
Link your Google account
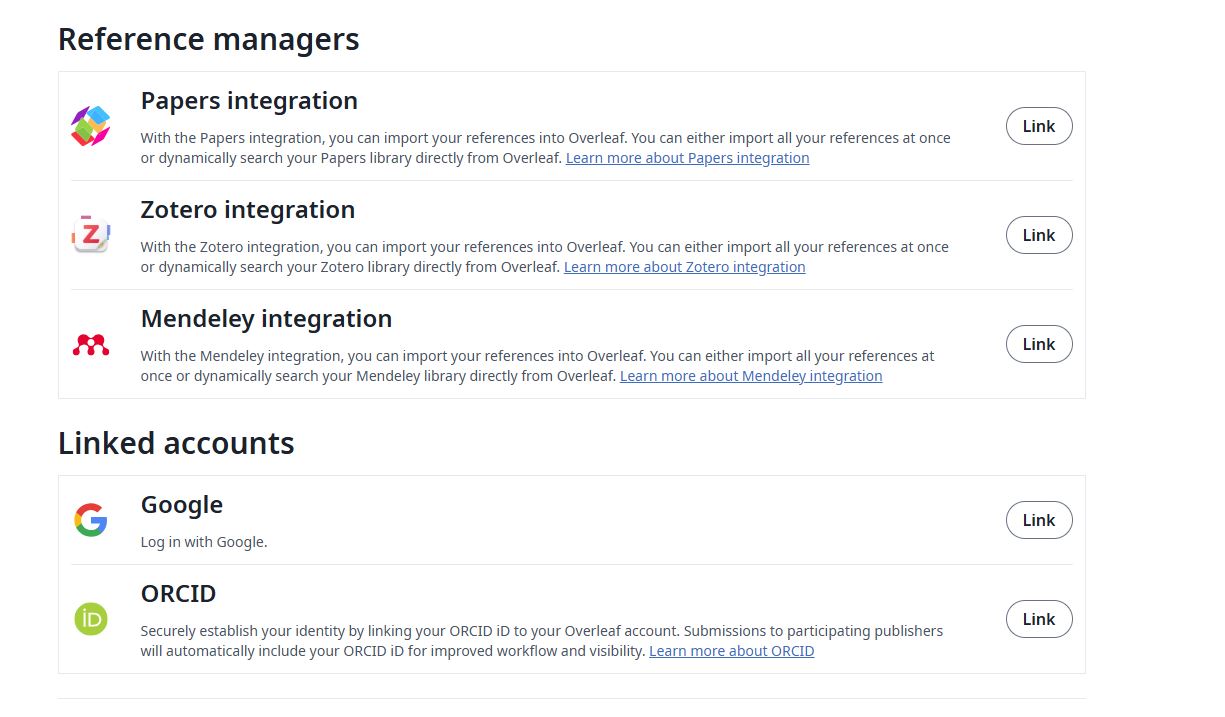[x=1038, y=520]
